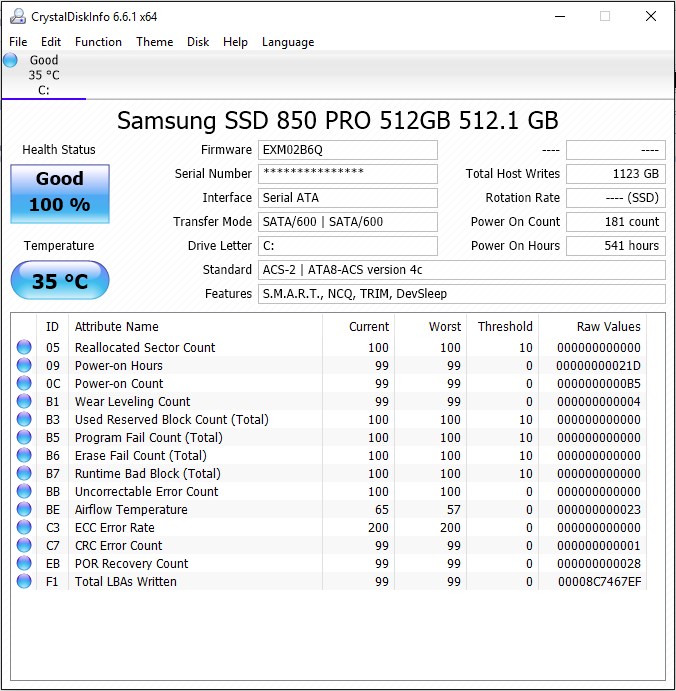
Task: Select the Uncorrectable Error Count attribute name
Action: point(147,491)
